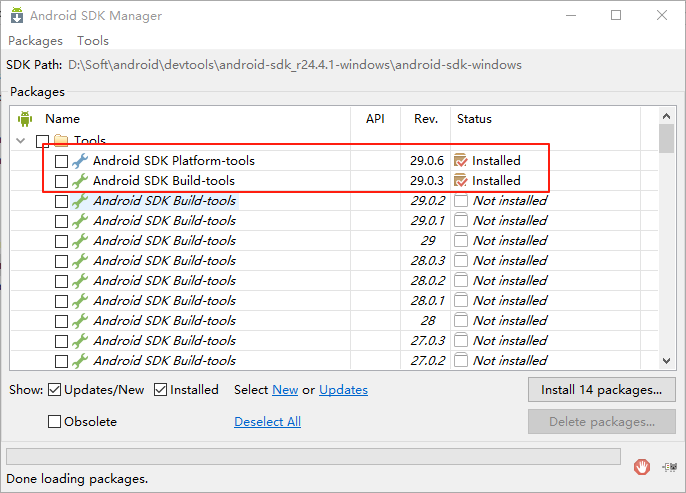Image resolution: width=686 pixels, height=493 pixels.
Task: Click the Installed text for Build-tools 29.0.3
Action: (496, 181)
